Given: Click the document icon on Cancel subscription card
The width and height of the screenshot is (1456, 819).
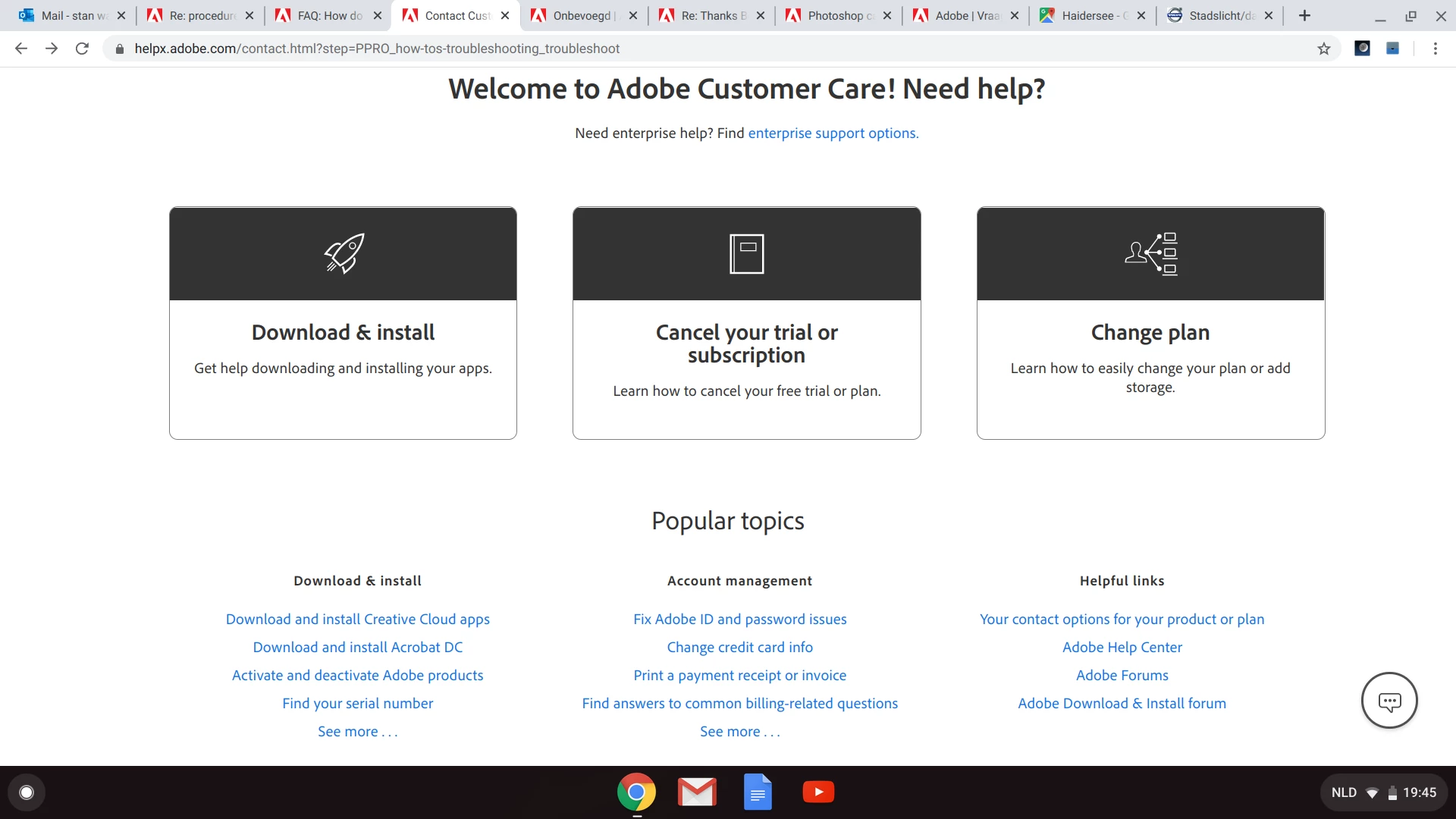Looking at the screenshot, I should [x=746, y=253].
